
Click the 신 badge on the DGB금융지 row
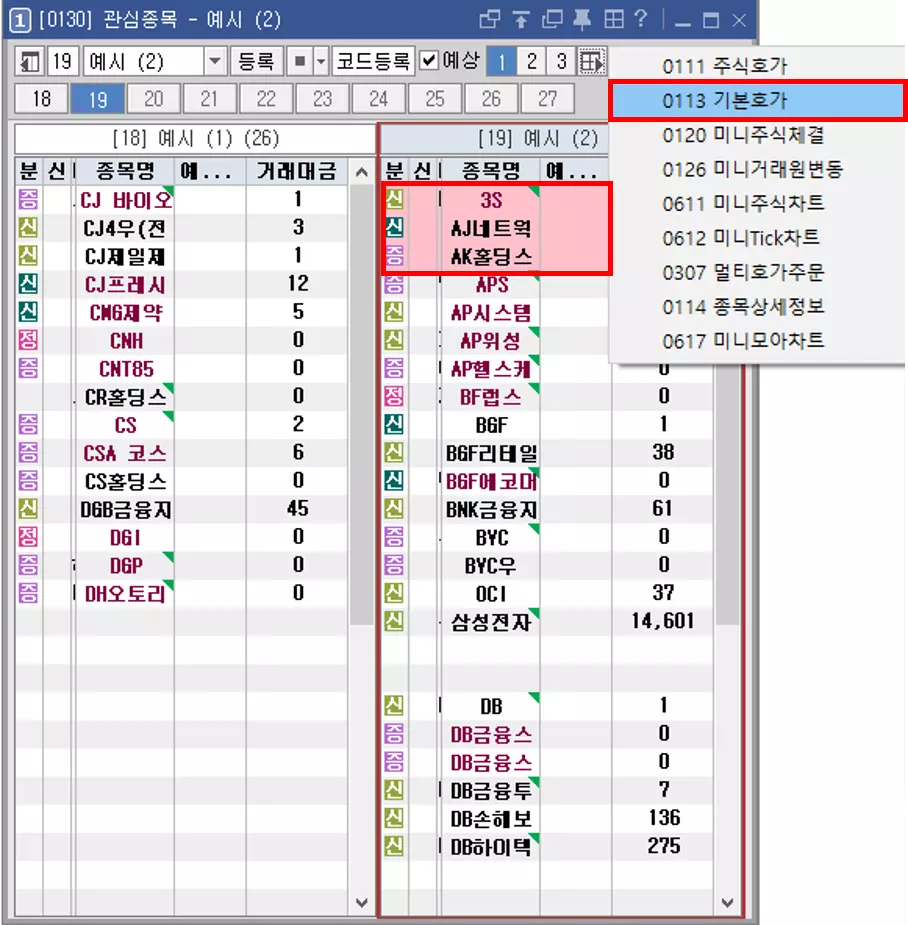(28, 508)
